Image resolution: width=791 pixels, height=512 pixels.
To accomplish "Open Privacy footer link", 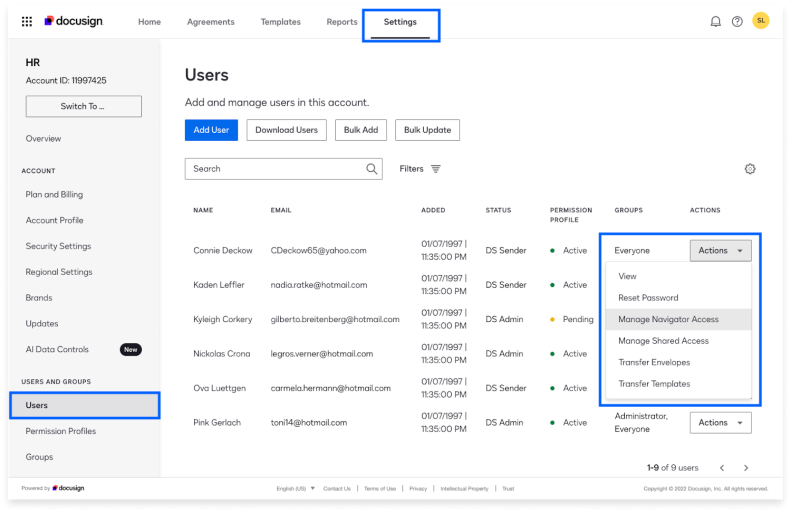I will pyautogui.click(x=418, y=489).
